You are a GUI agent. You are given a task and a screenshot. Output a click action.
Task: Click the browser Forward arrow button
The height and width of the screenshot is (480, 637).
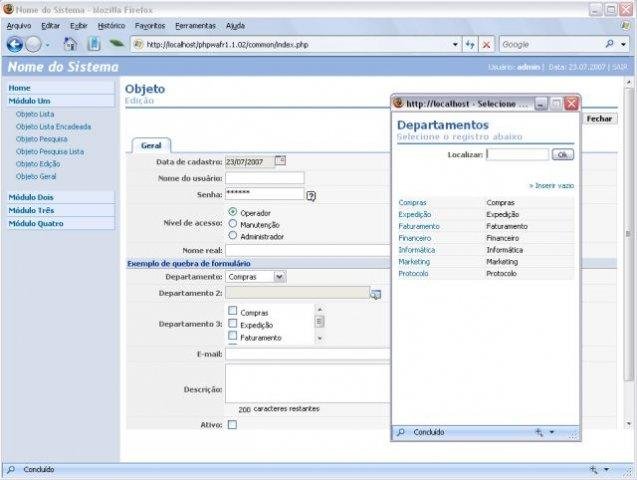[x=34, y=44]
